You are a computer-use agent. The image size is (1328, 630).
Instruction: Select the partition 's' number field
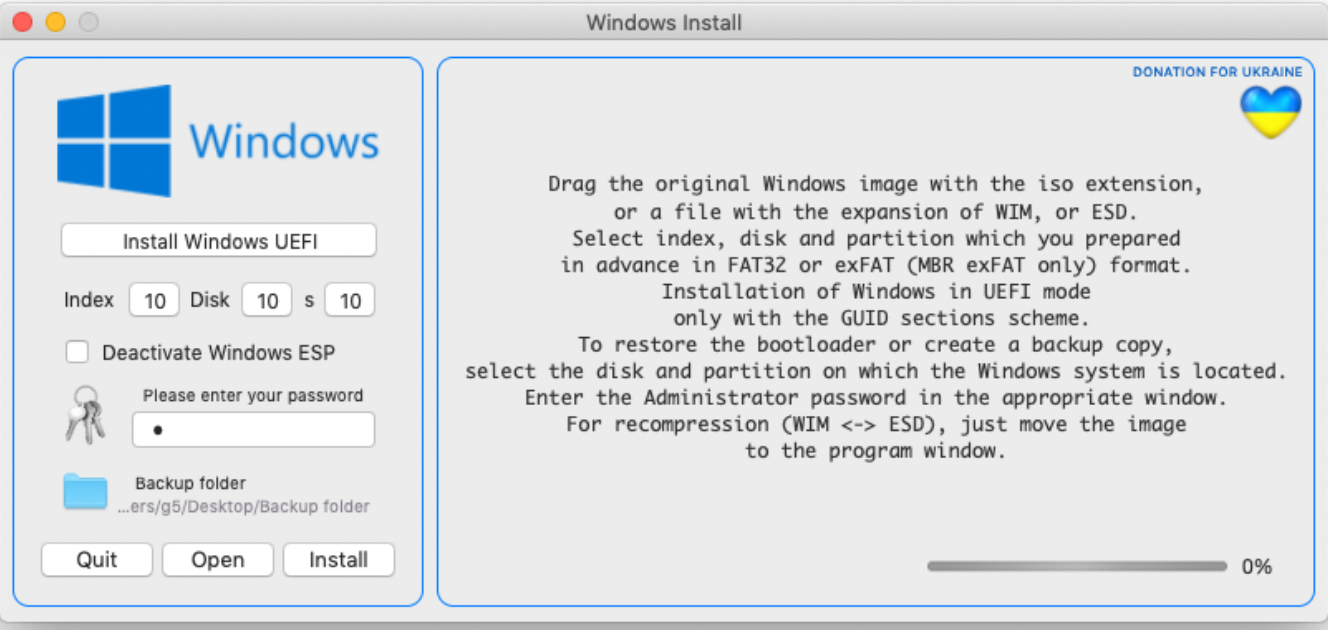click(350, 300)
